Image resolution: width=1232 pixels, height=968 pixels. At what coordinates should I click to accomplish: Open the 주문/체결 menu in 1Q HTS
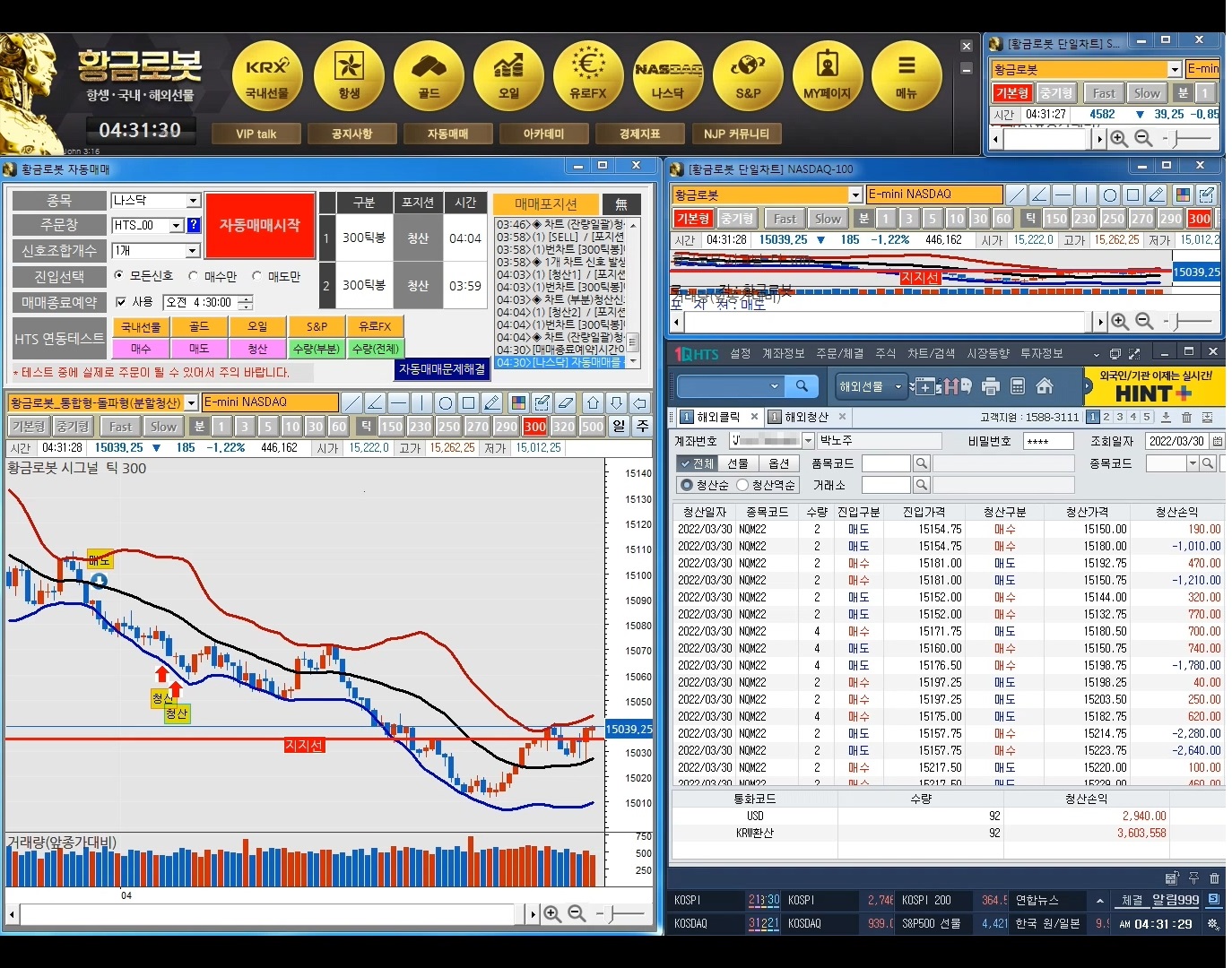(839, 354)
